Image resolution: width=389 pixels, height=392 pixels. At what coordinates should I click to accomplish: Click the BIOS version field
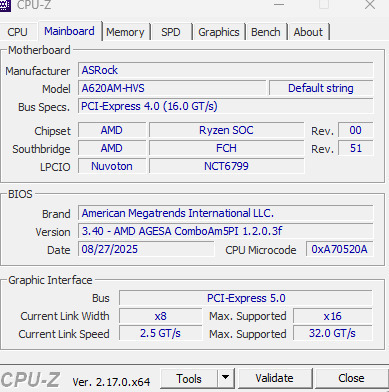click(x=226, y=231)
